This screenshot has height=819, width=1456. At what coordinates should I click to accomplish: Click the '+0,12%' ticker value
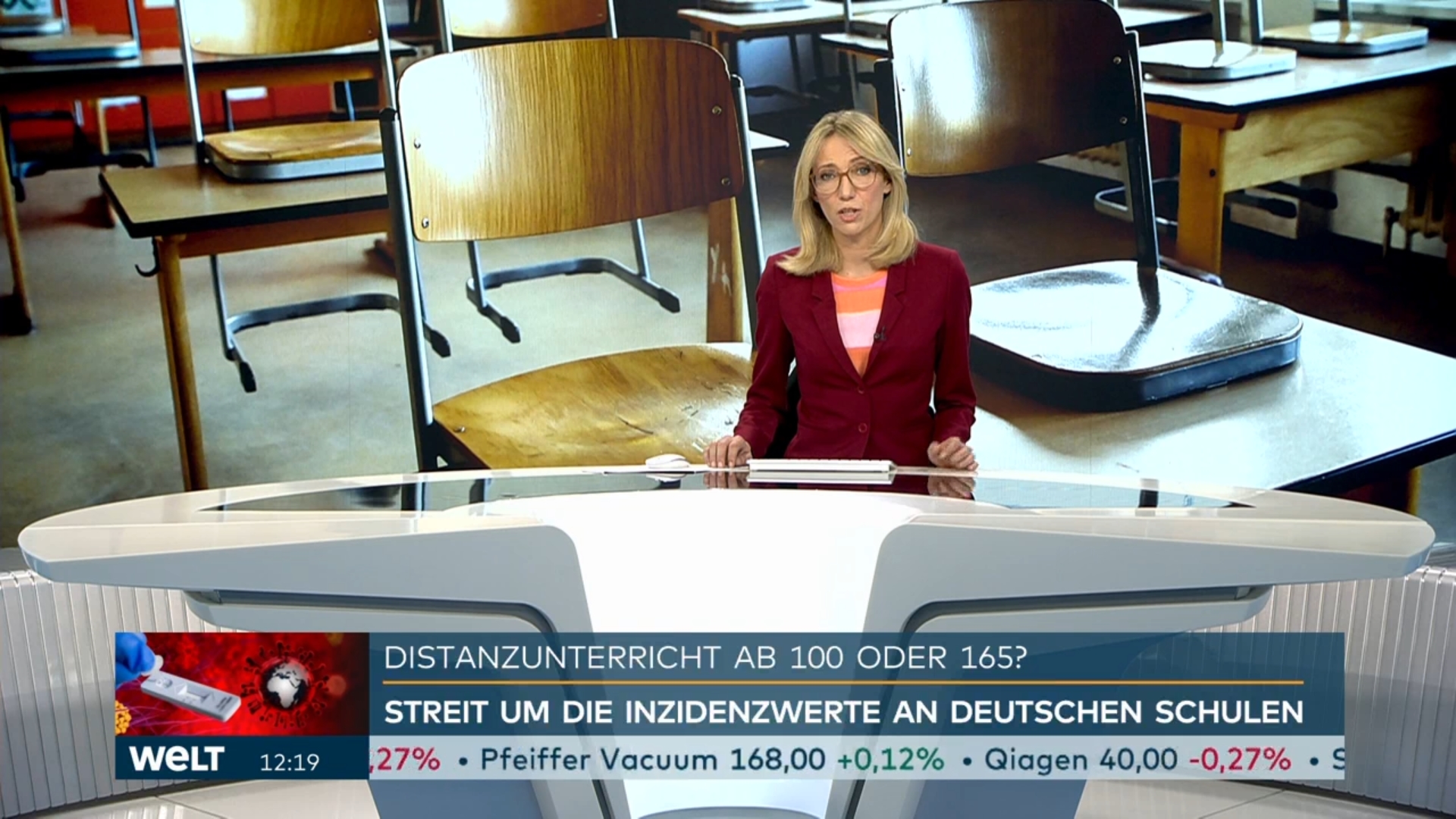[890, 759]
